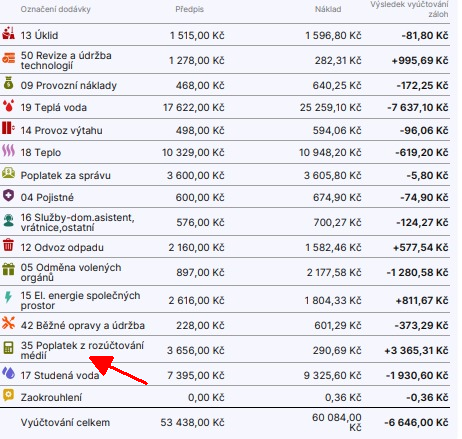Click the elevator icon beside Provoz výtahu
462x439 pixels.
tap(8, 128)
